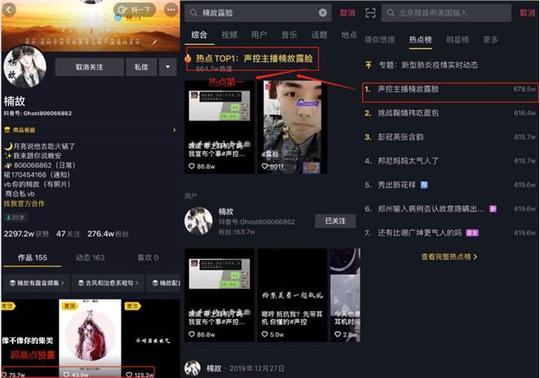
Task: Switch to the 热点榜 tab
Action: (420, 40)
